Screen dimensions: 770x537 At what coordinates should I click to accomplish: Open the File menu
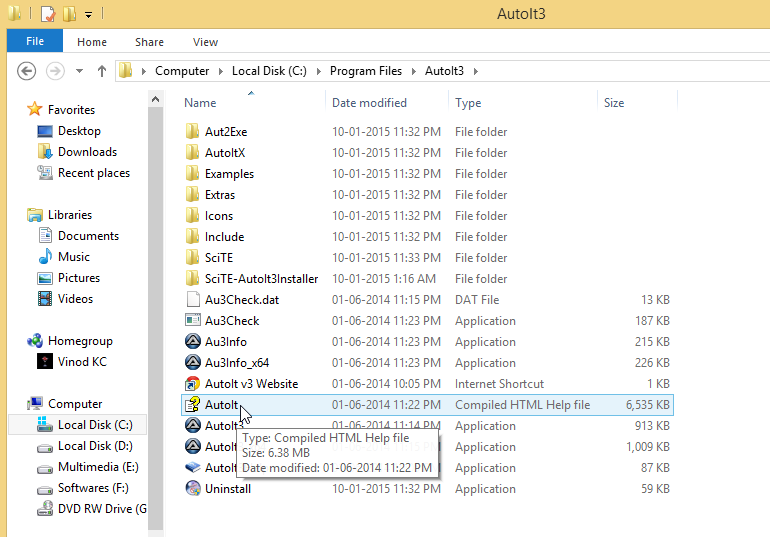pos(35,41)
